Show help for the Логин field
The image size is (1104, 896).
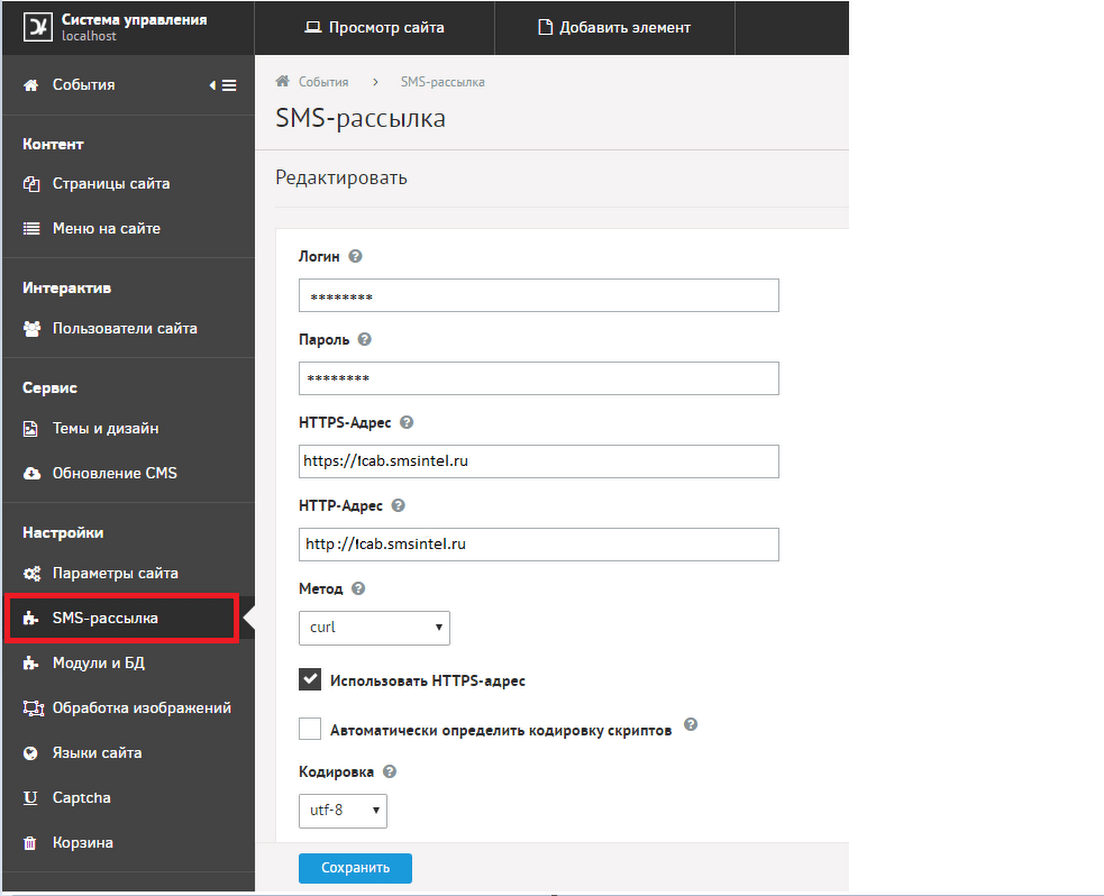(x=356, y=256)
